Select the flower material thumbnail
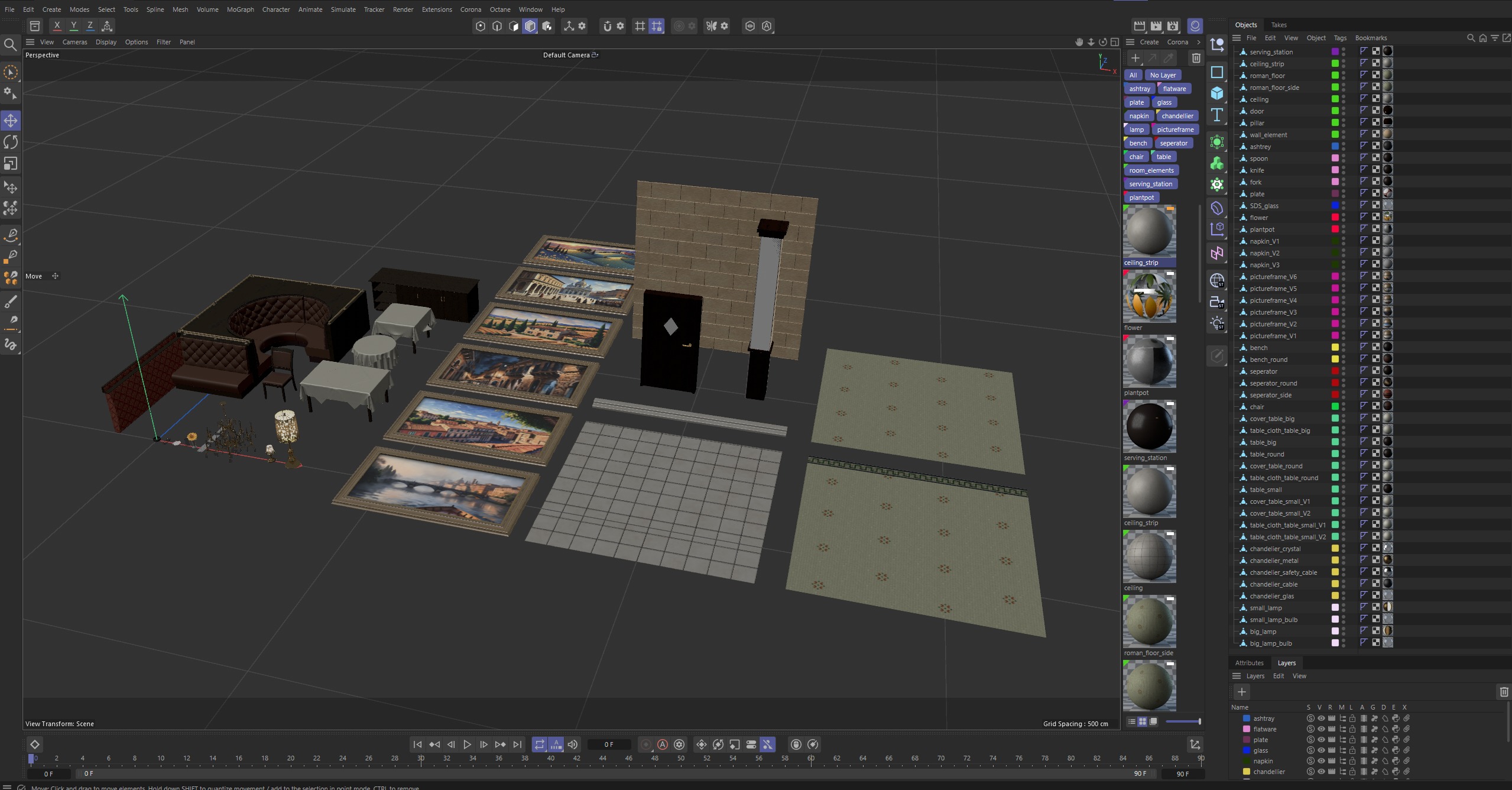Viewport: 1512px width, 790px height. coord(1149,297)
